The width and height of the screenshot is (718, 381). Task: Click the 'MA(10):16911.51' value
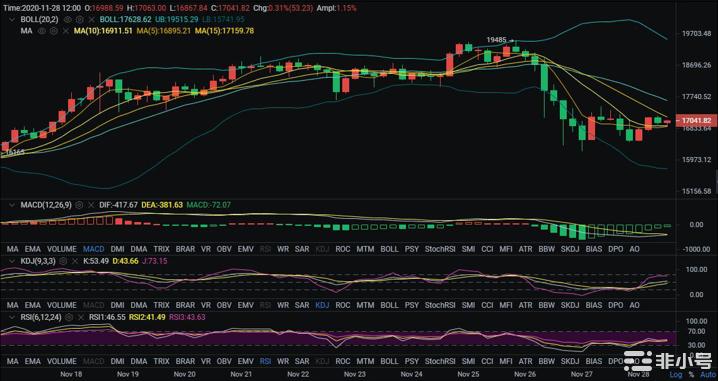click(x=103, y=31)
